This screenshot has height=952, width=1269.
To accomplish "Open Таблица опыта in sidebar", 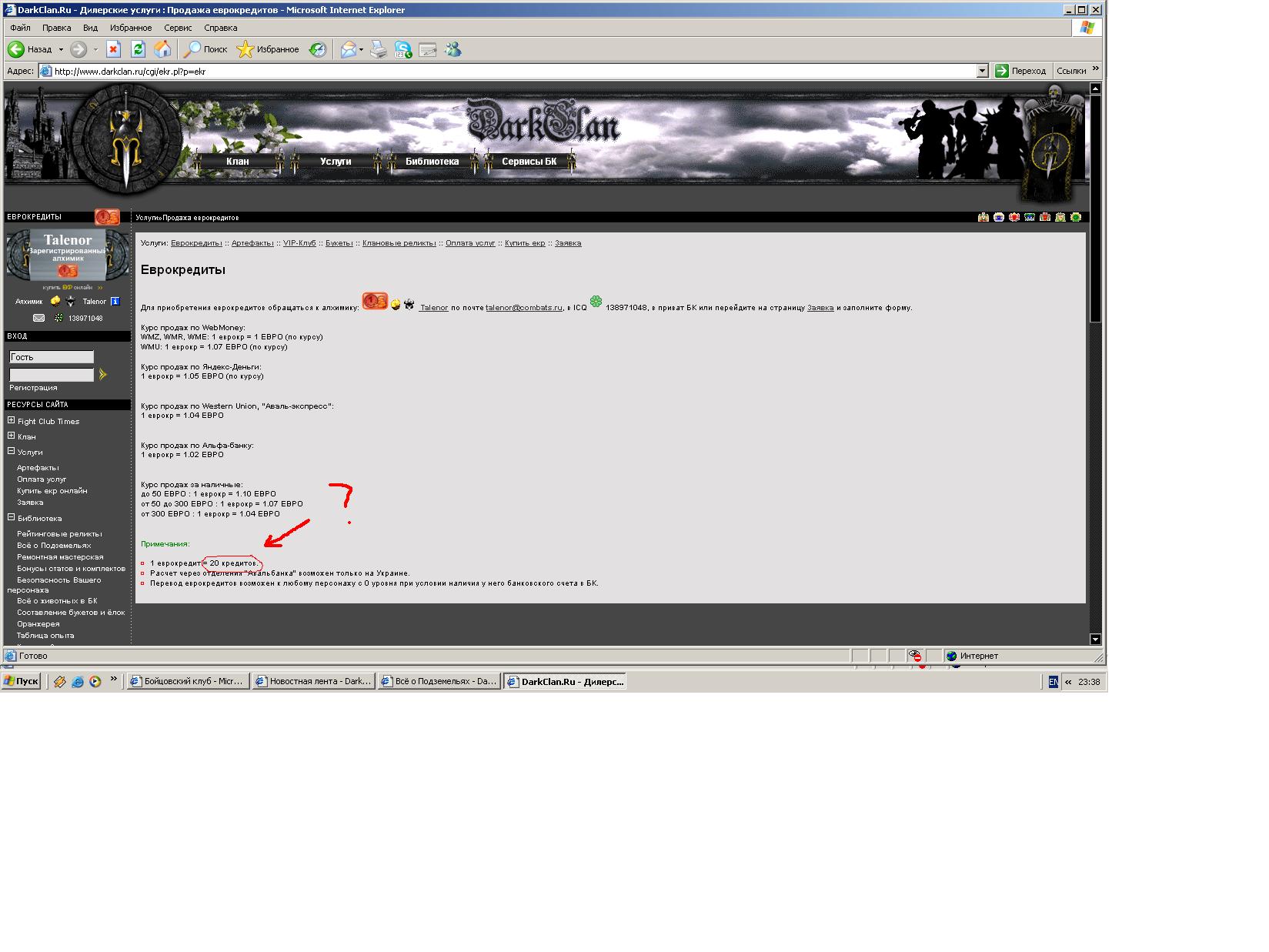I will [45, 636].
